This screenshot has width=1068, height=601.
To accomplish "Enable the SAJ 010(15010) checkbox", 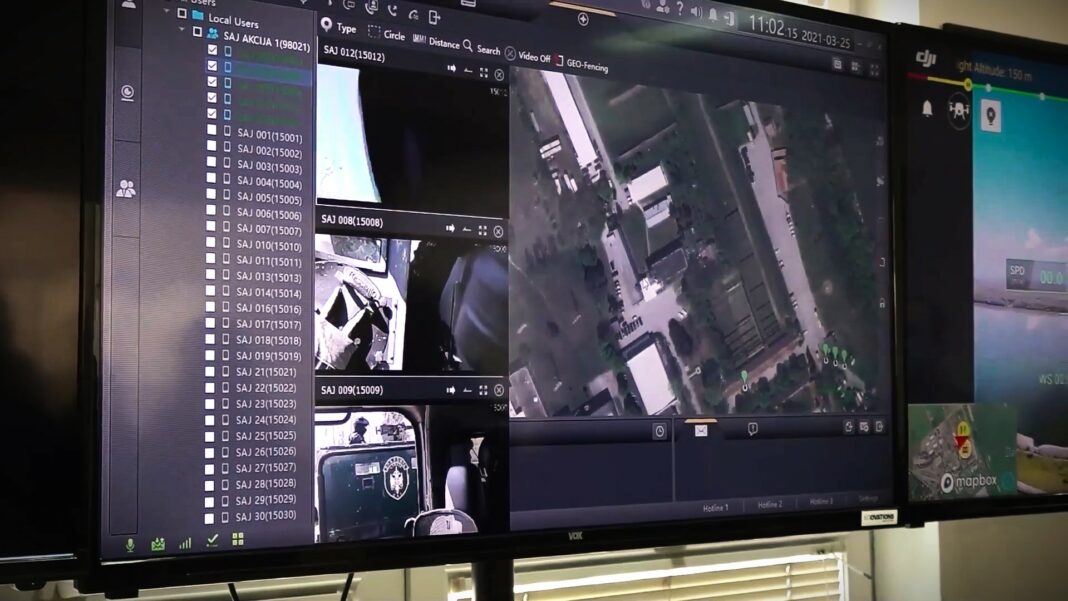I will point(210,242).
